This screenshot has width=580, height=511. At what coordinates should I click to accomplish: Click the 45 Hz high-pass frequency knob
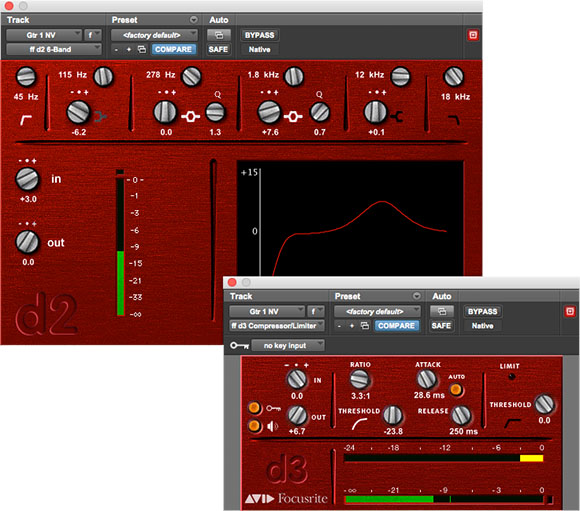pos(26,77)
